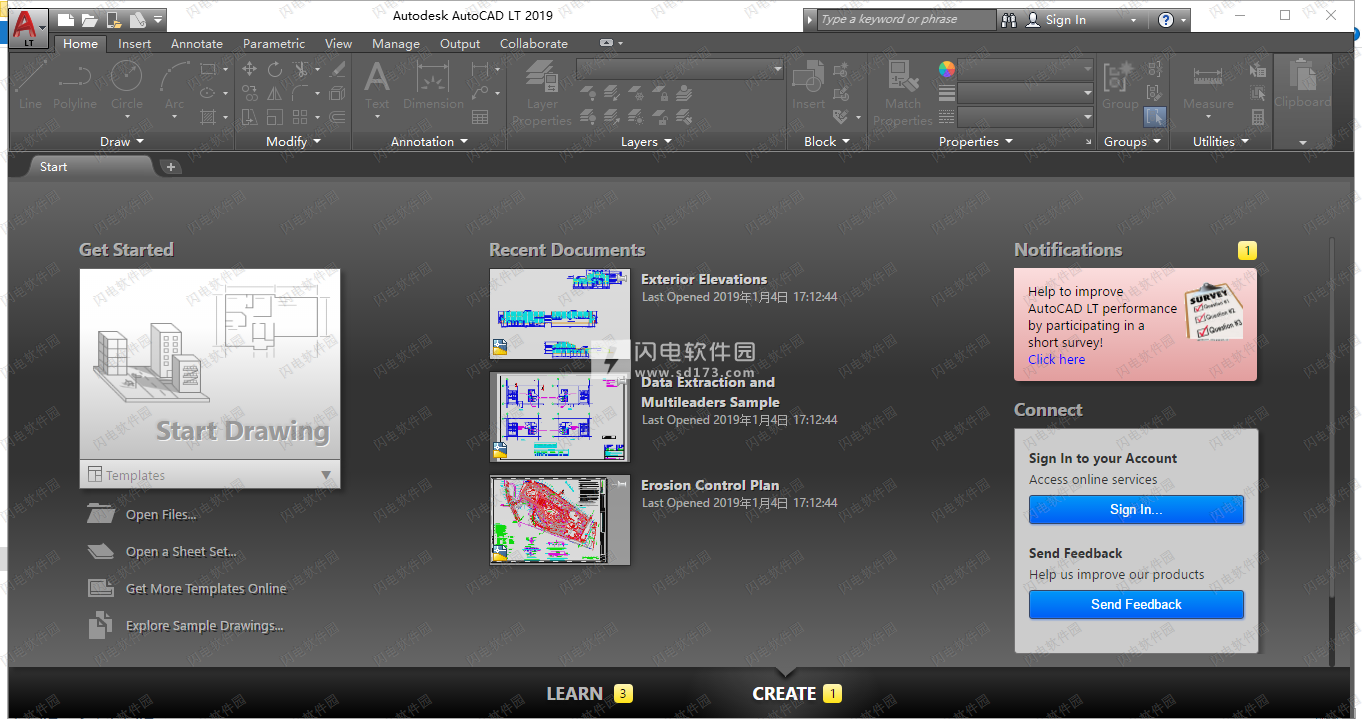Expand the Annotation panel
This screenshot has width=1362, height=719.
click(429, 141)
